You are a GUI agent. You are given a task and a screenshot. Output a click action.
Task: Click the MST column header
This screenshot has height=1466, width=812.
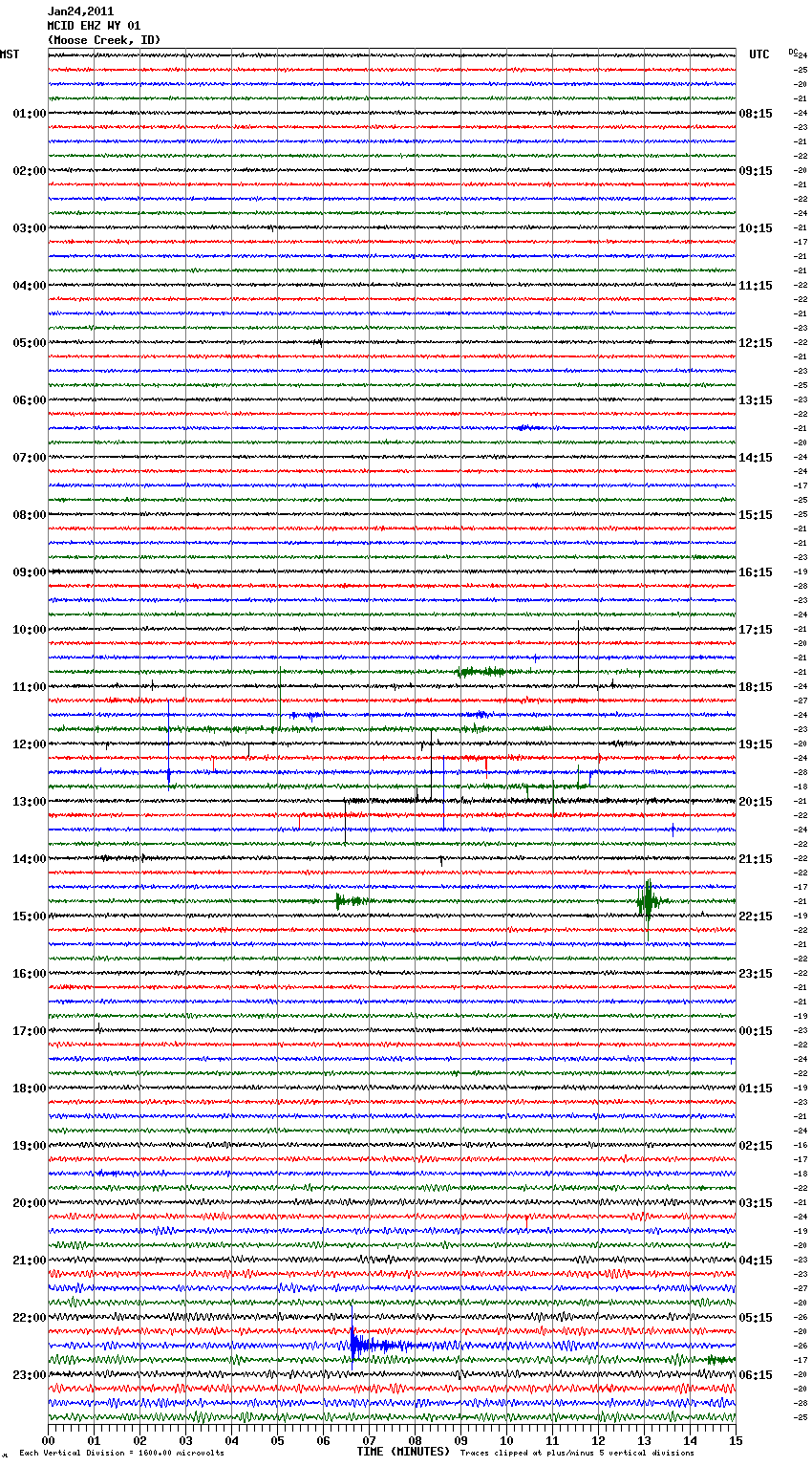(10, 54)
